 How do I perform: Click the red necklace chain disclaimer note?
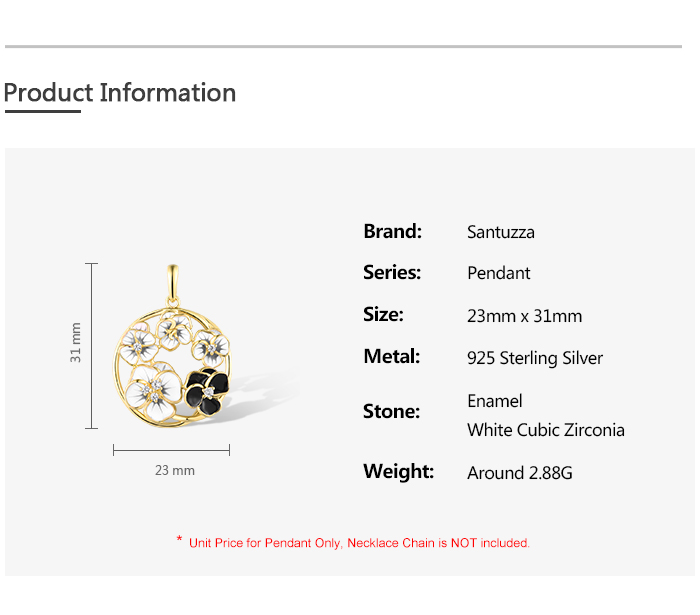[x=359, y=543]
